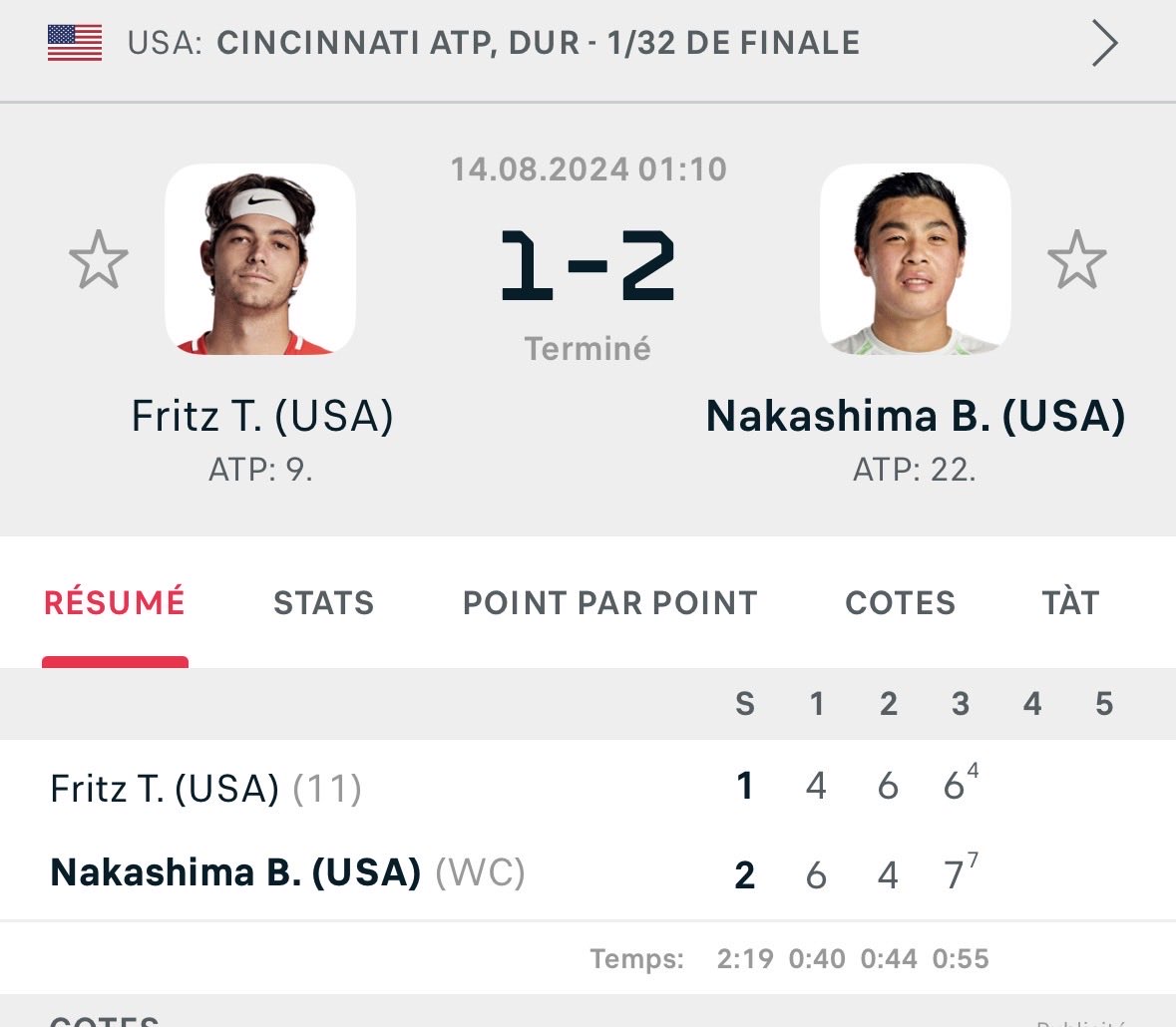Select Nakashima B. (WC) row in score table
Image resolution: width=1176 pixels, height=1027 pixels.
click(588, 874)
